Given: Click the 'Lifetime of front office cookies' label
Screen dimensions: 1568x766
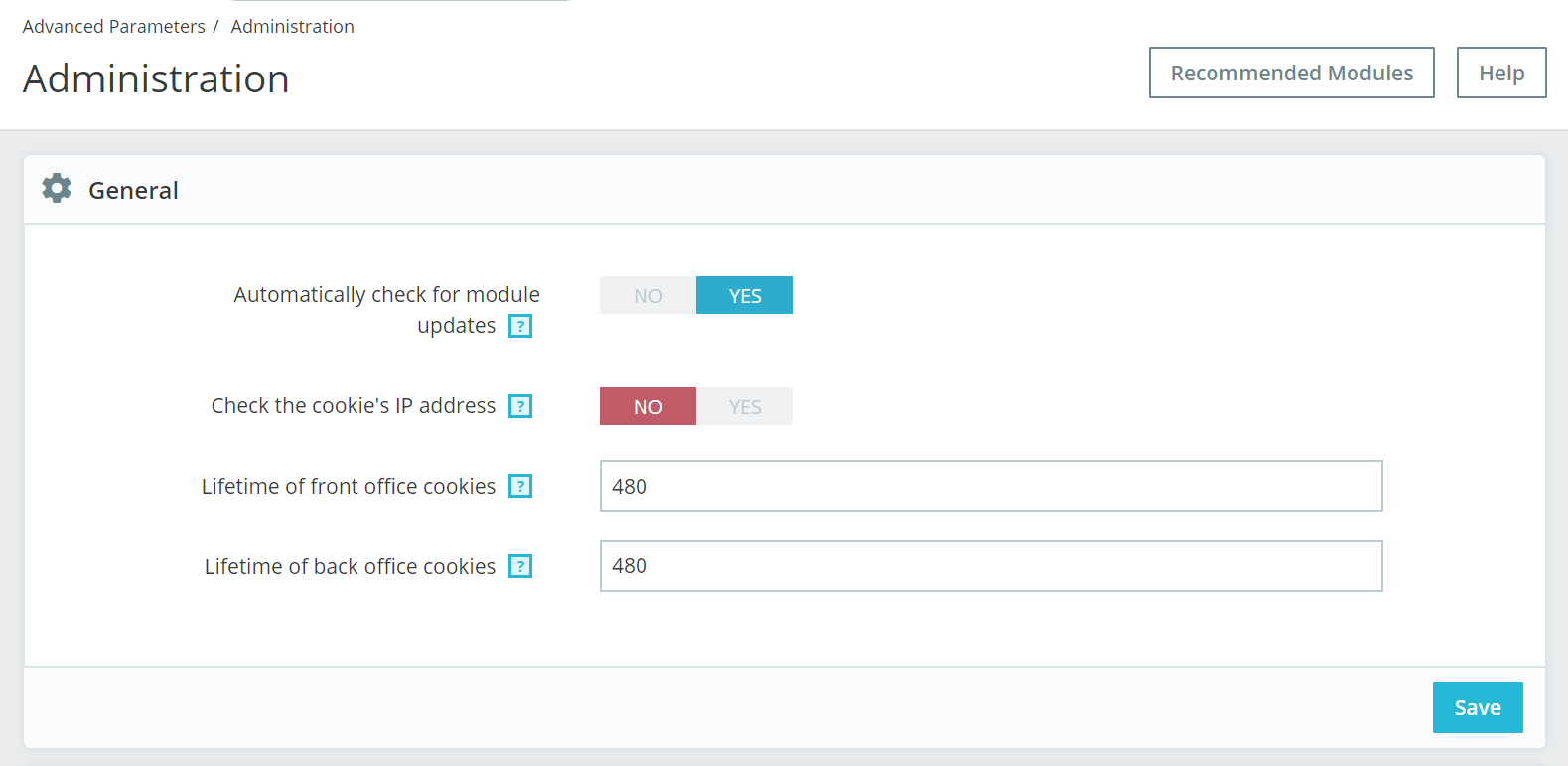Looking at the screenshot, I should click(348, 486).
